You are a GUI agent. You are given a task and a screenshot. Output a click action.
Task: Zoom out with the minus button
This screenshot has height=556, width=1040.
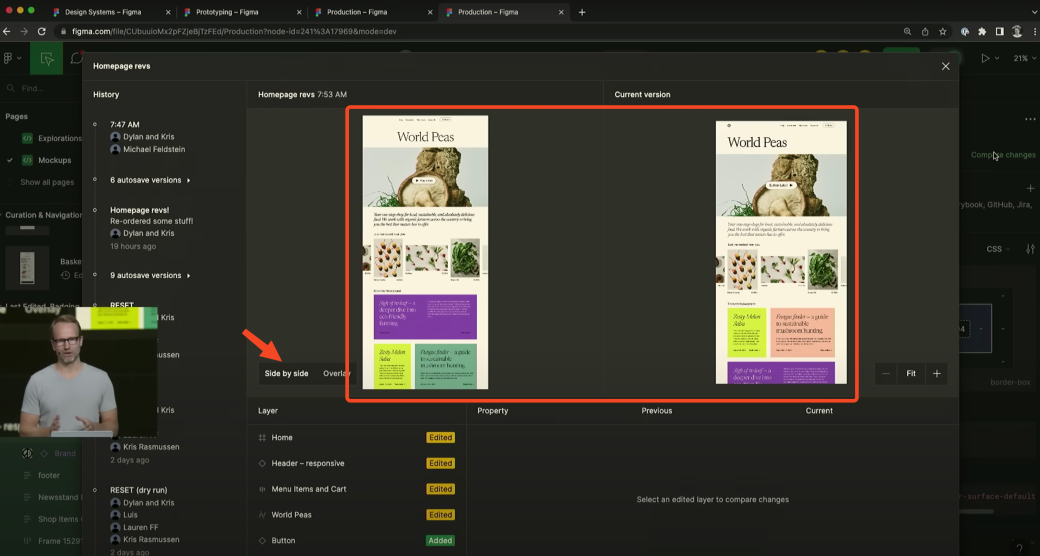[885, 374]
